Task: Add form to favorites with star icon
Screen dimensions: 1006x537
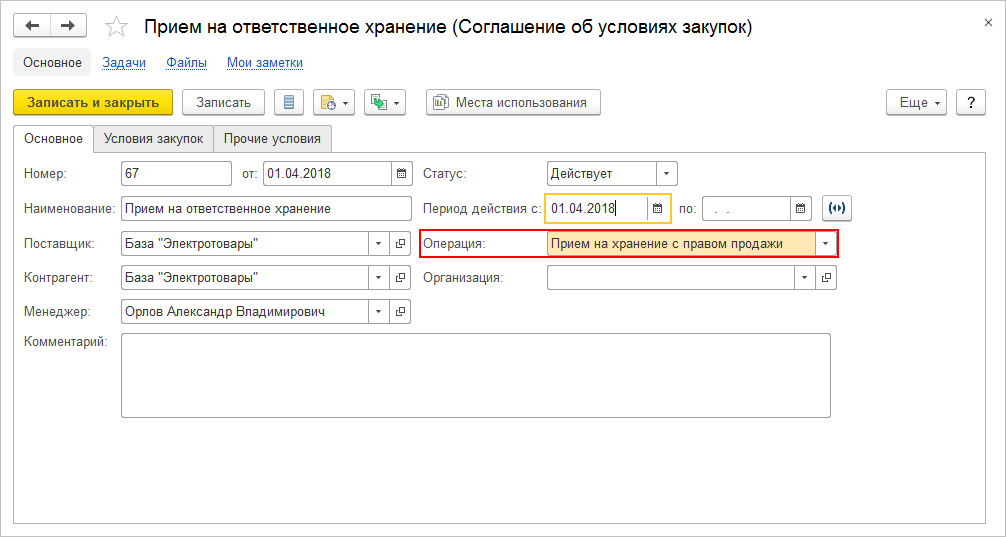Action: click(116, 27)
